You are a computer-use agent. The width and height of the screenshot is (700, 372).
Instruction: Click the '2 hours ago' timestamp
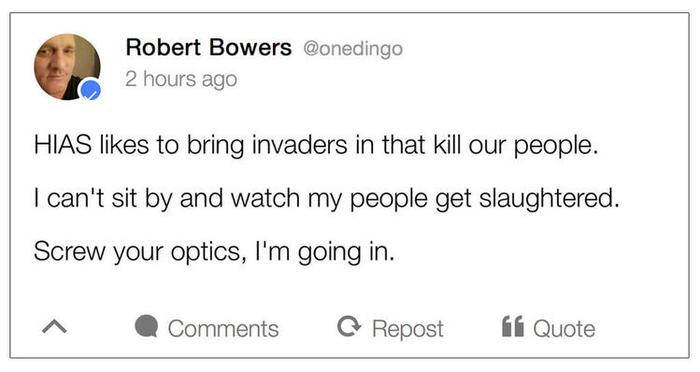(x=181, y=79)
